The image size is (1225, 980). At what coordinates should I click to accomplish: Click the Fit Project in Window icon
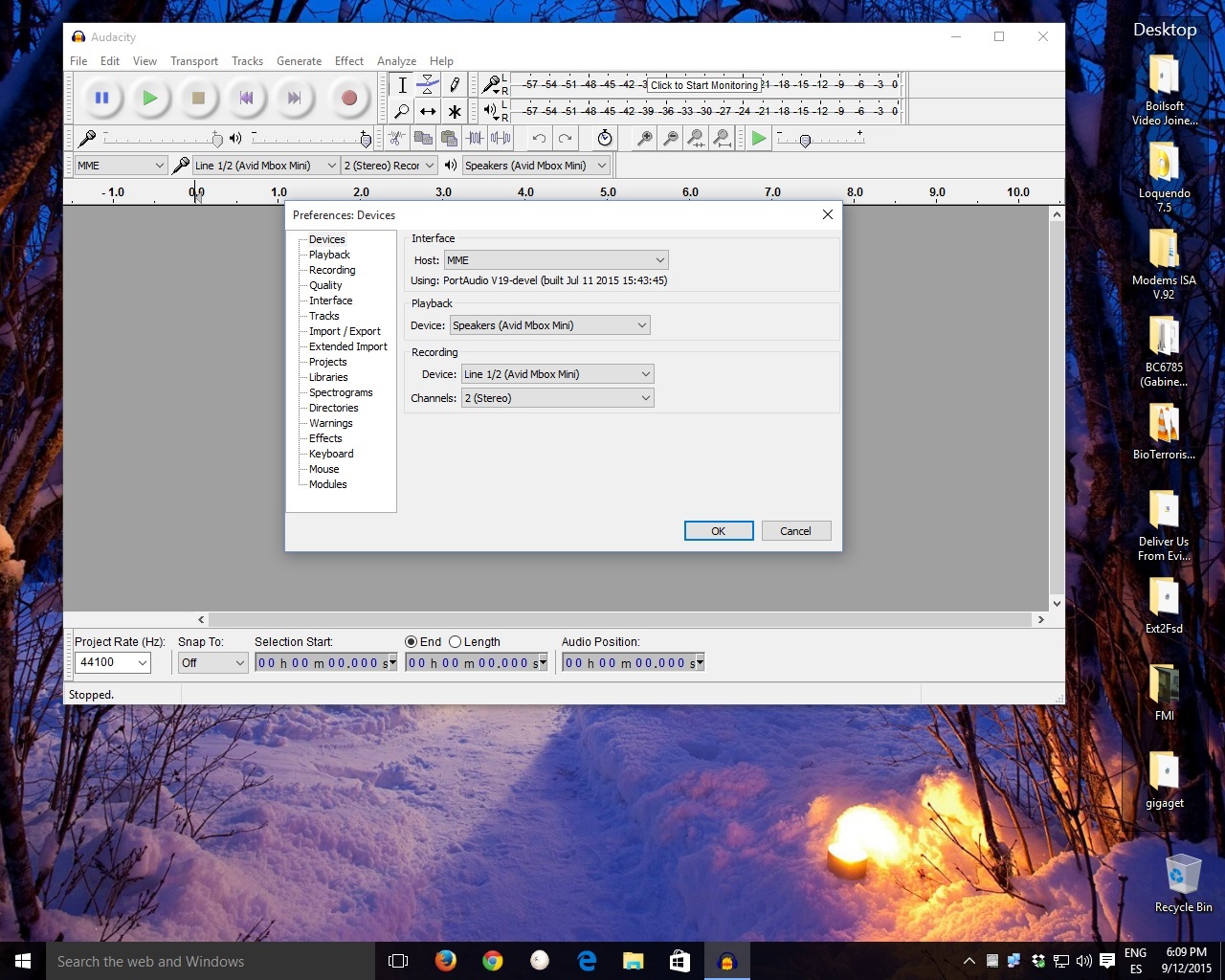(x=723, y=138)
